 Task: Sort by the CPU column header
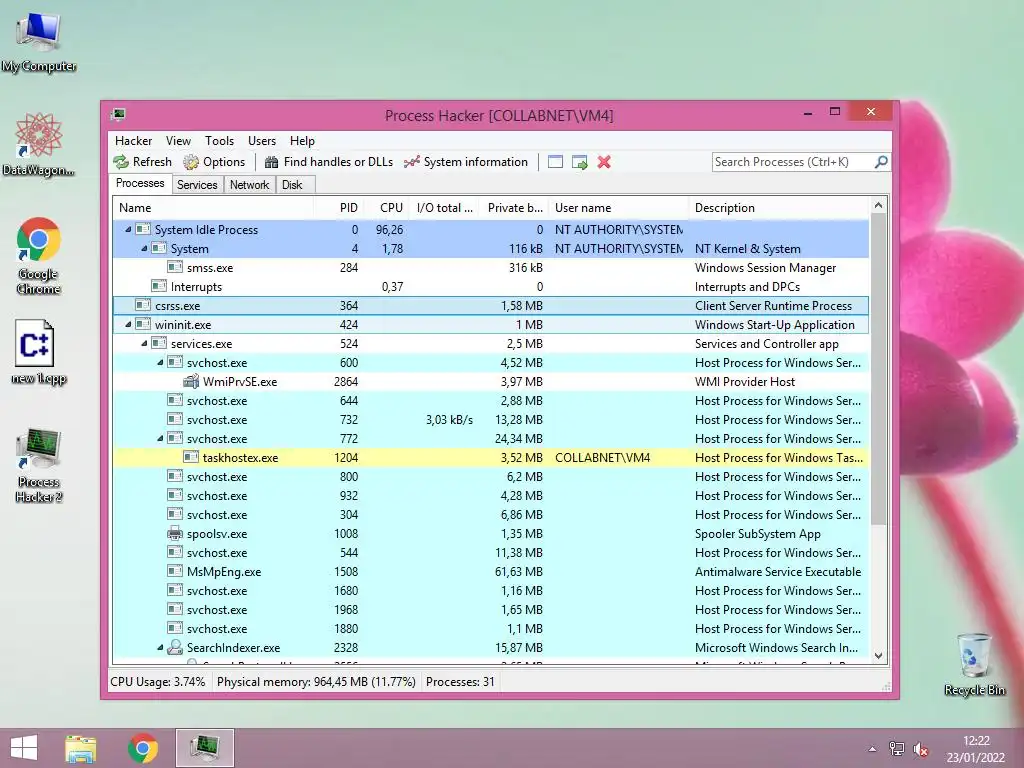click(385, 208)
